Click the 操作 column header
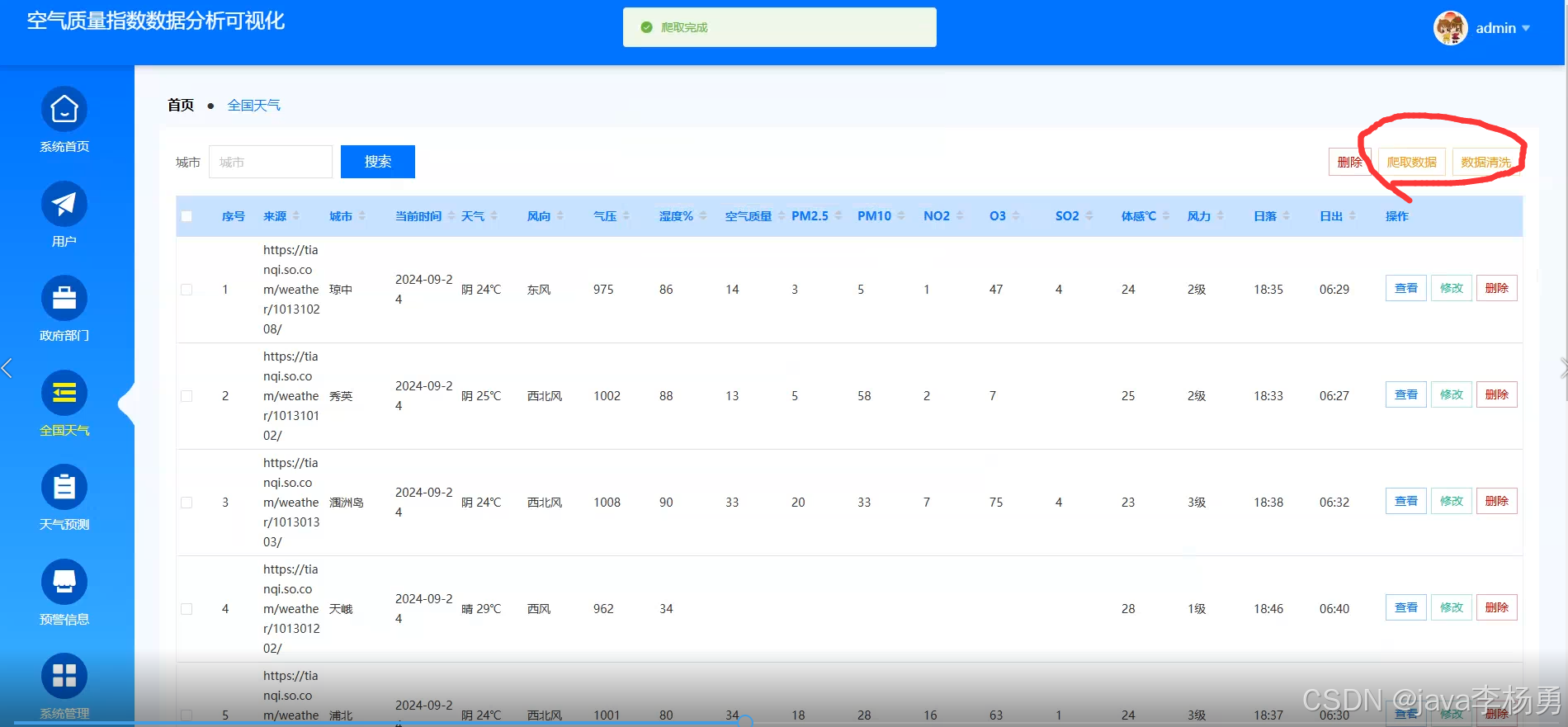This screenshot has height=727, width=1568. click(x=1397, y=216)
